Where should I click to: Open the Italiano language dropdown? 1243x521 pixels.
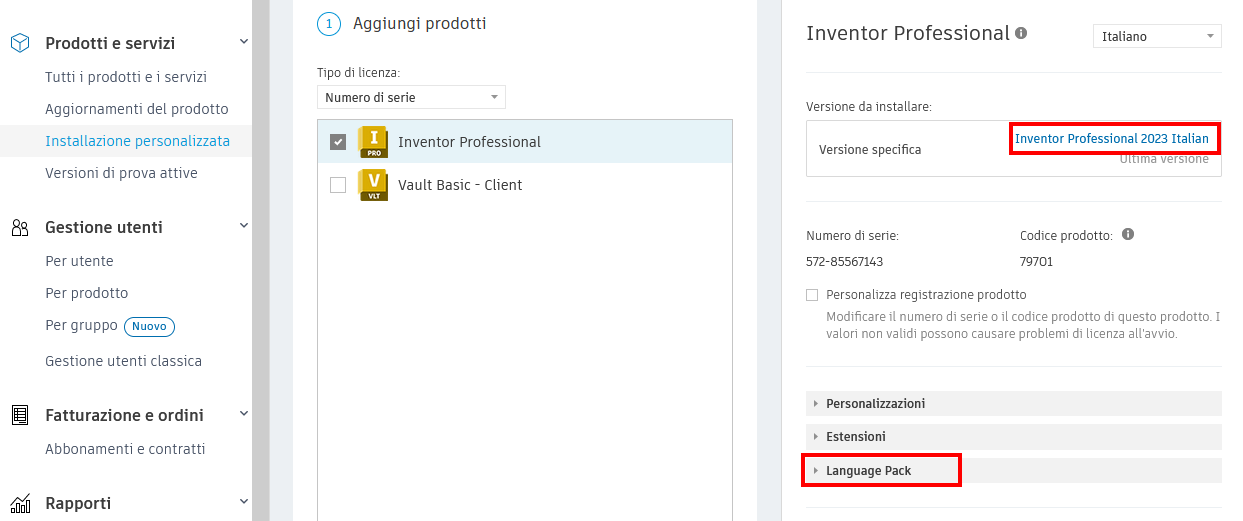pos(1156,36)
